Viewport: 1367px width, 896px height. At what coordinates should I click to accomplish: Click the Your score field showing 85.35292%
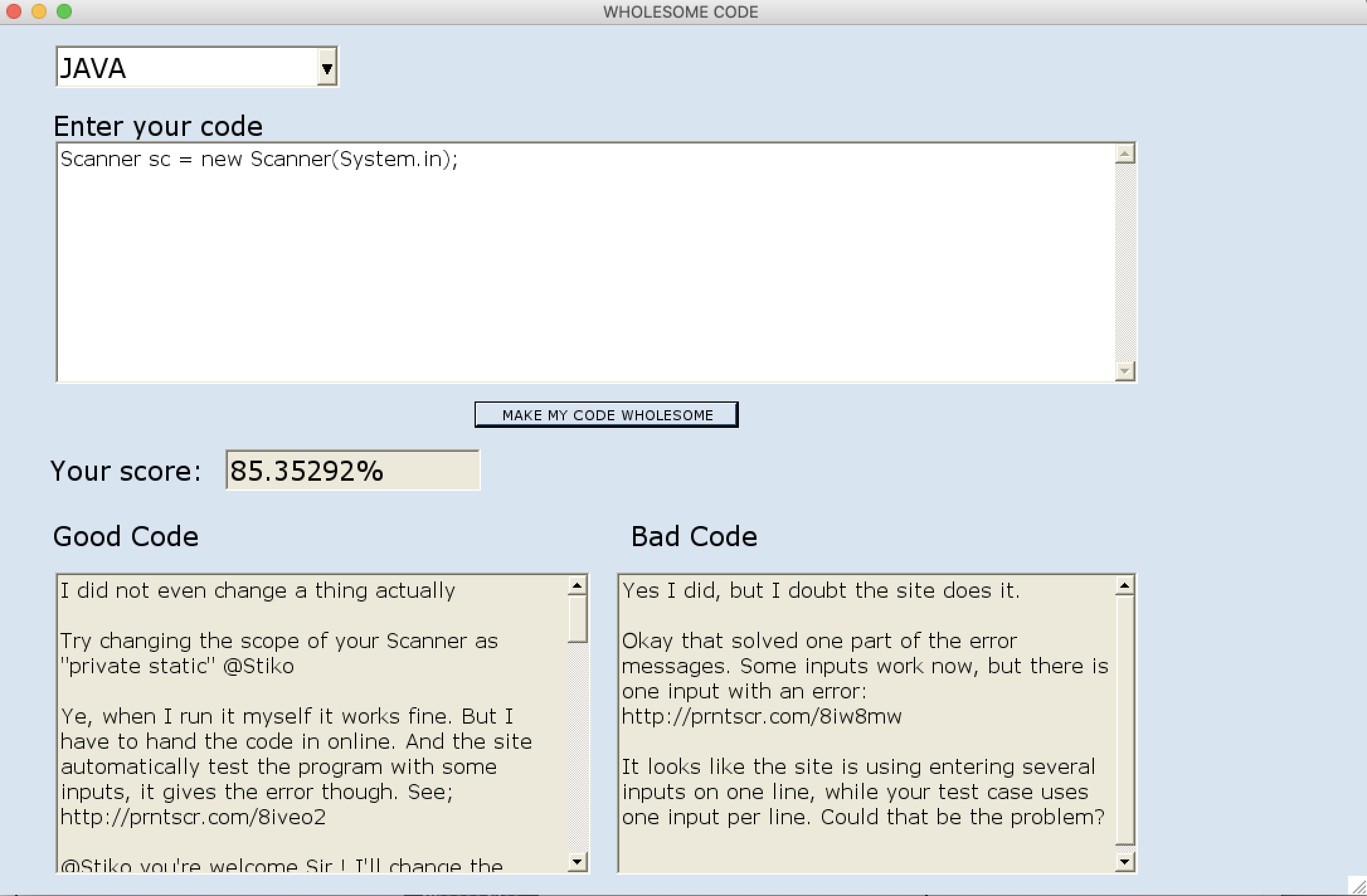(352, 471)
